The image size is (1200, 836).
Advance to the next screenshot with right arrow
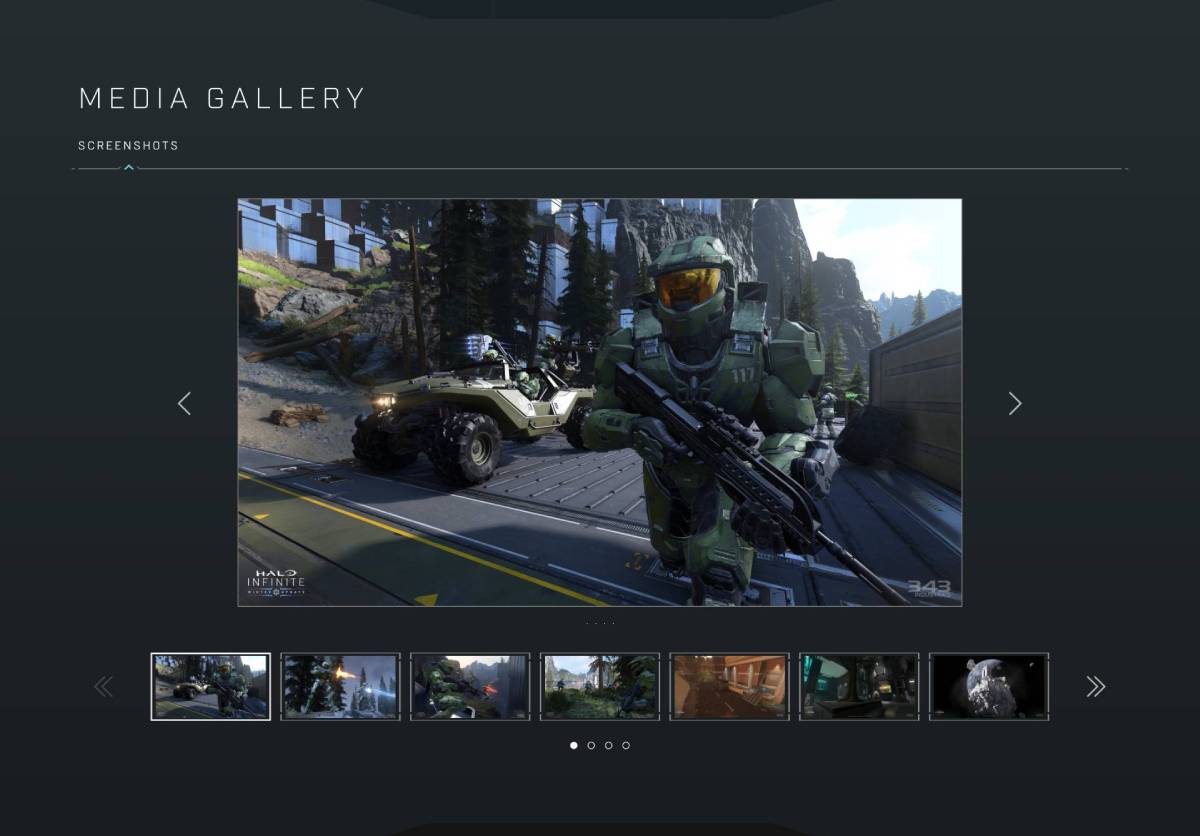pos(1015,403)
